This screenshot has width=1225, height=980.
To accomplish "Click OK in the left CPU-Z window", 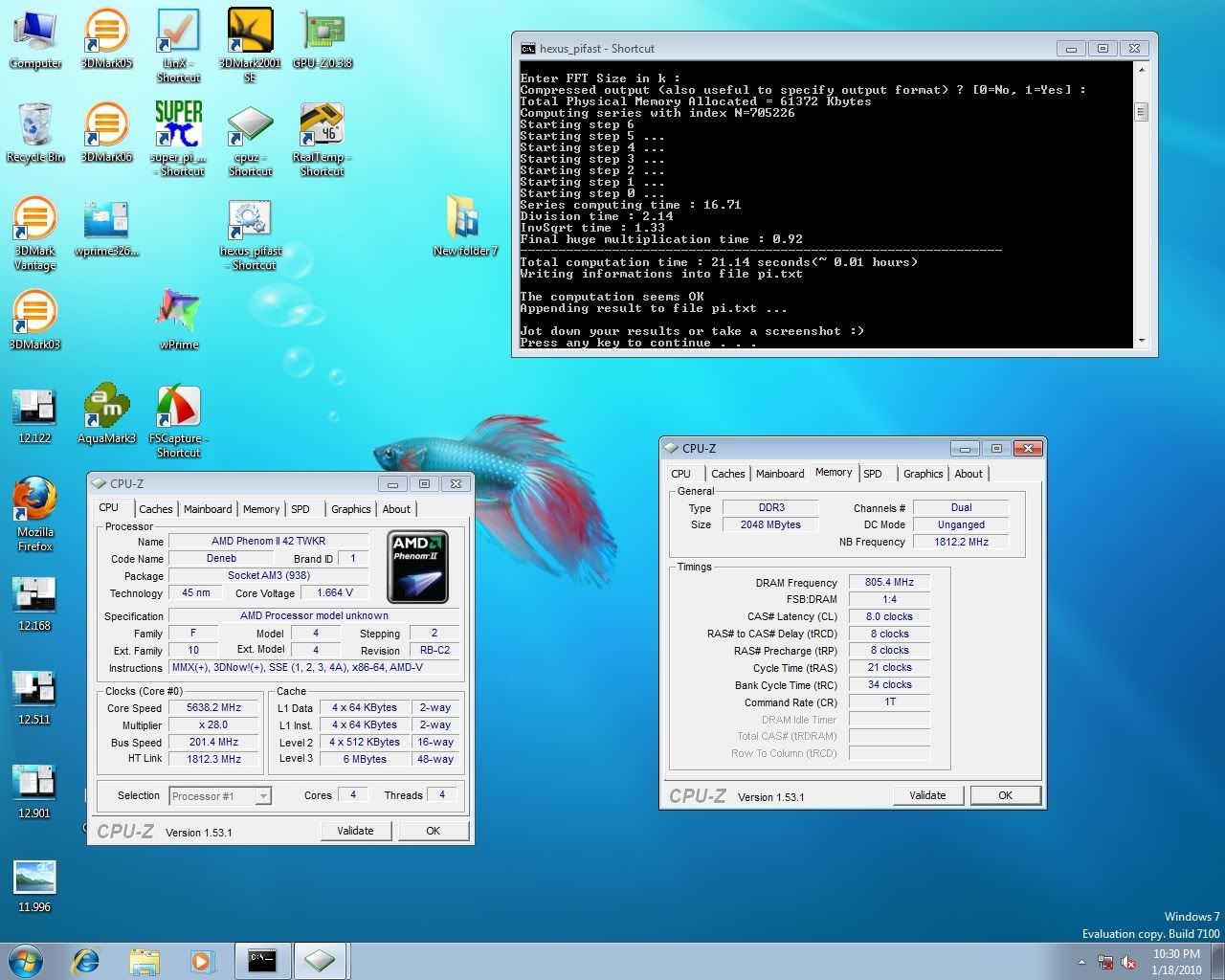I will click(433, 831).
